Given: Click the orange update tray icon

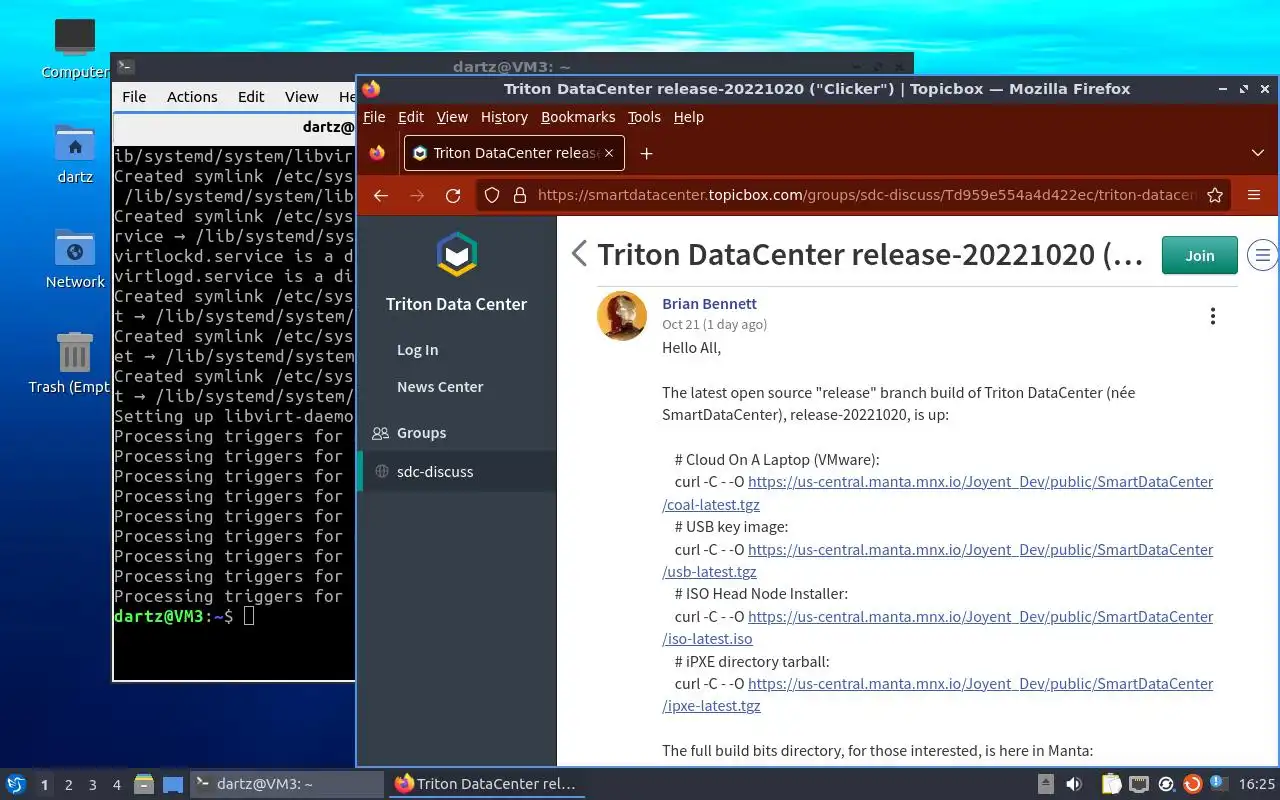Looking at the screenshot, I should pyautogui.click(x=1192, y=784).
